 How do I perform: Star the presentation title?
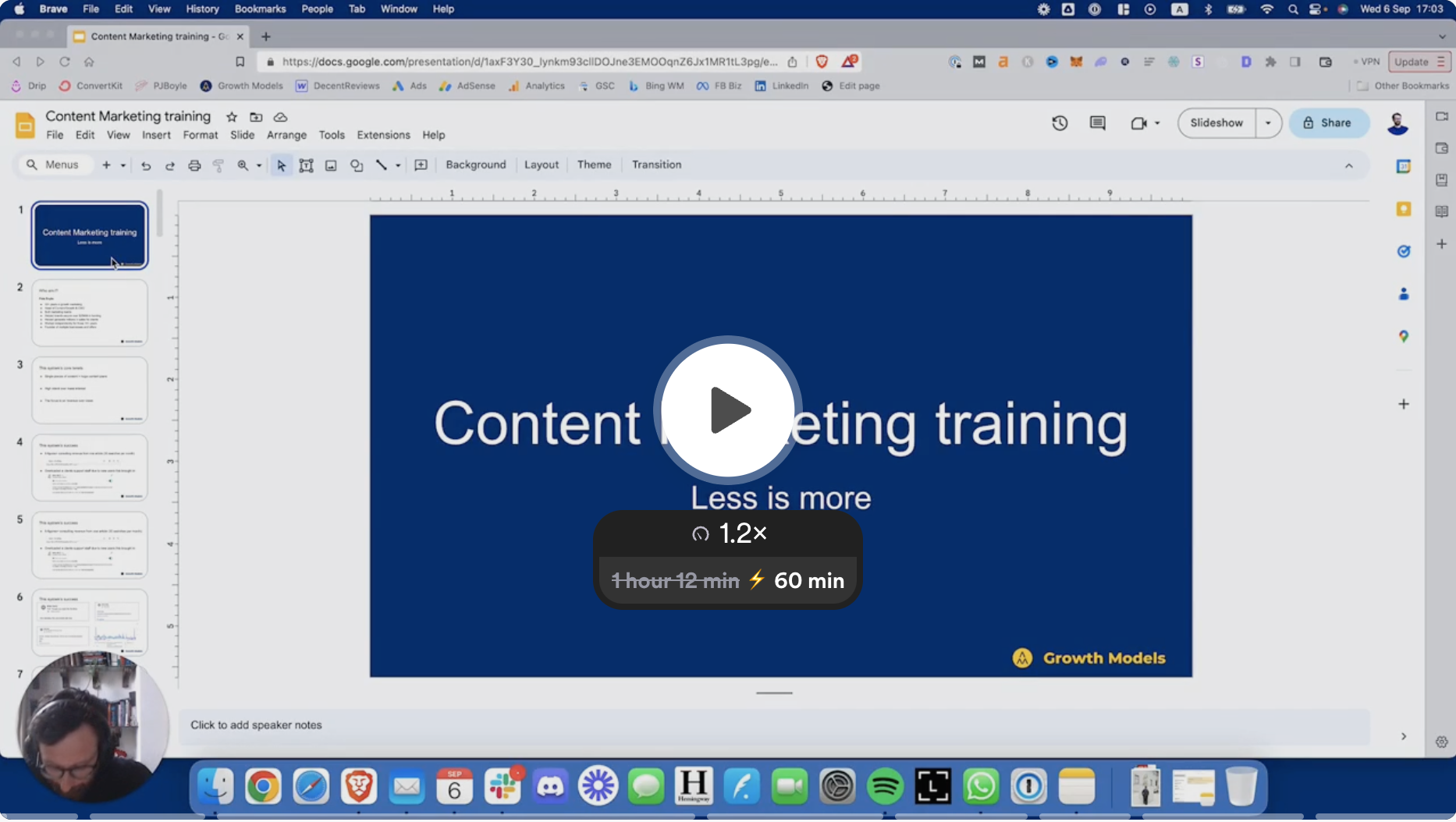232,117
